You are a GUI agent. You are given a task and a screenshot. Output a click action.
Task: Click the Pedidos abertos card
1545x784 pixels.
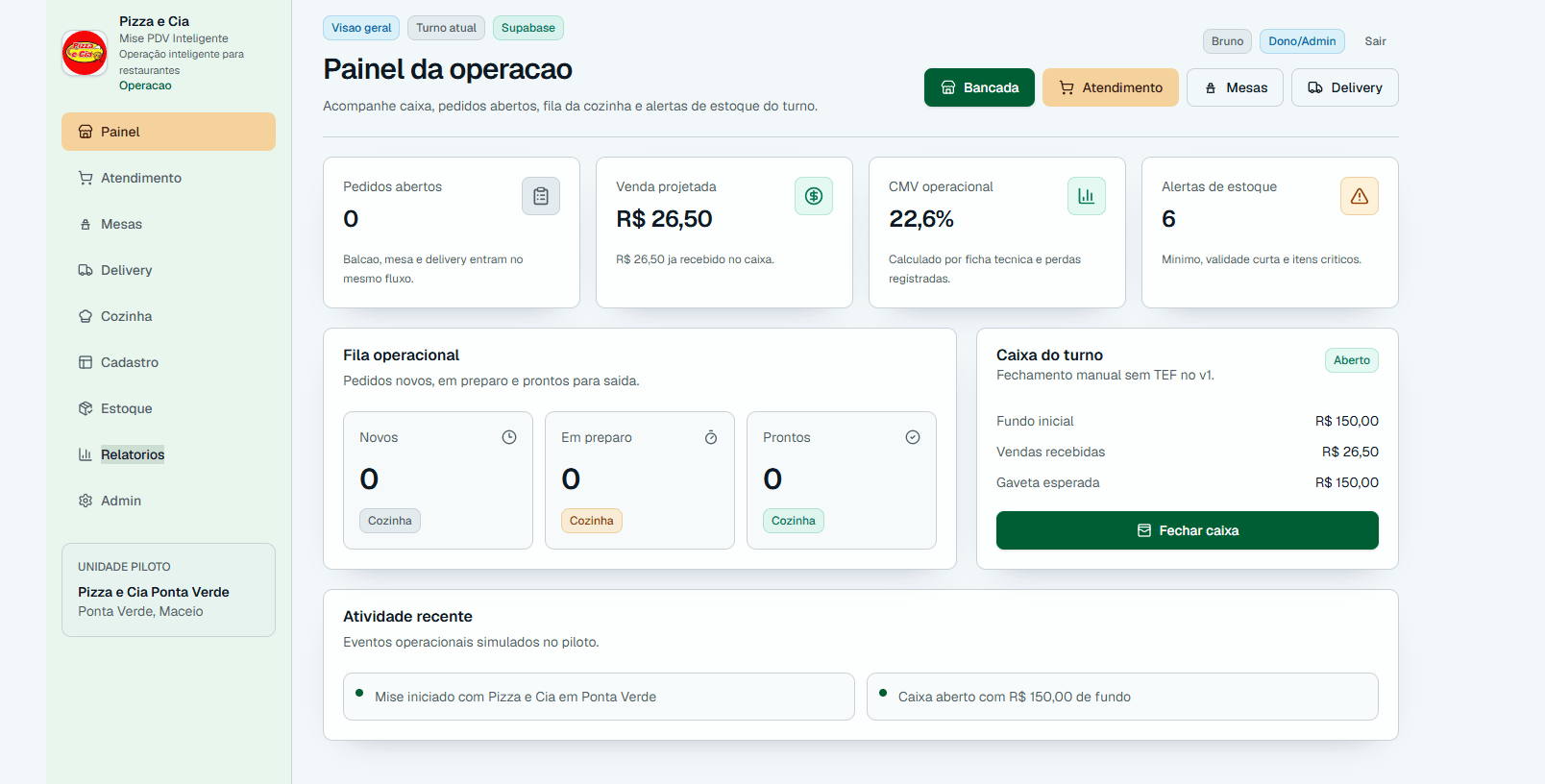[x=452, y=233]
